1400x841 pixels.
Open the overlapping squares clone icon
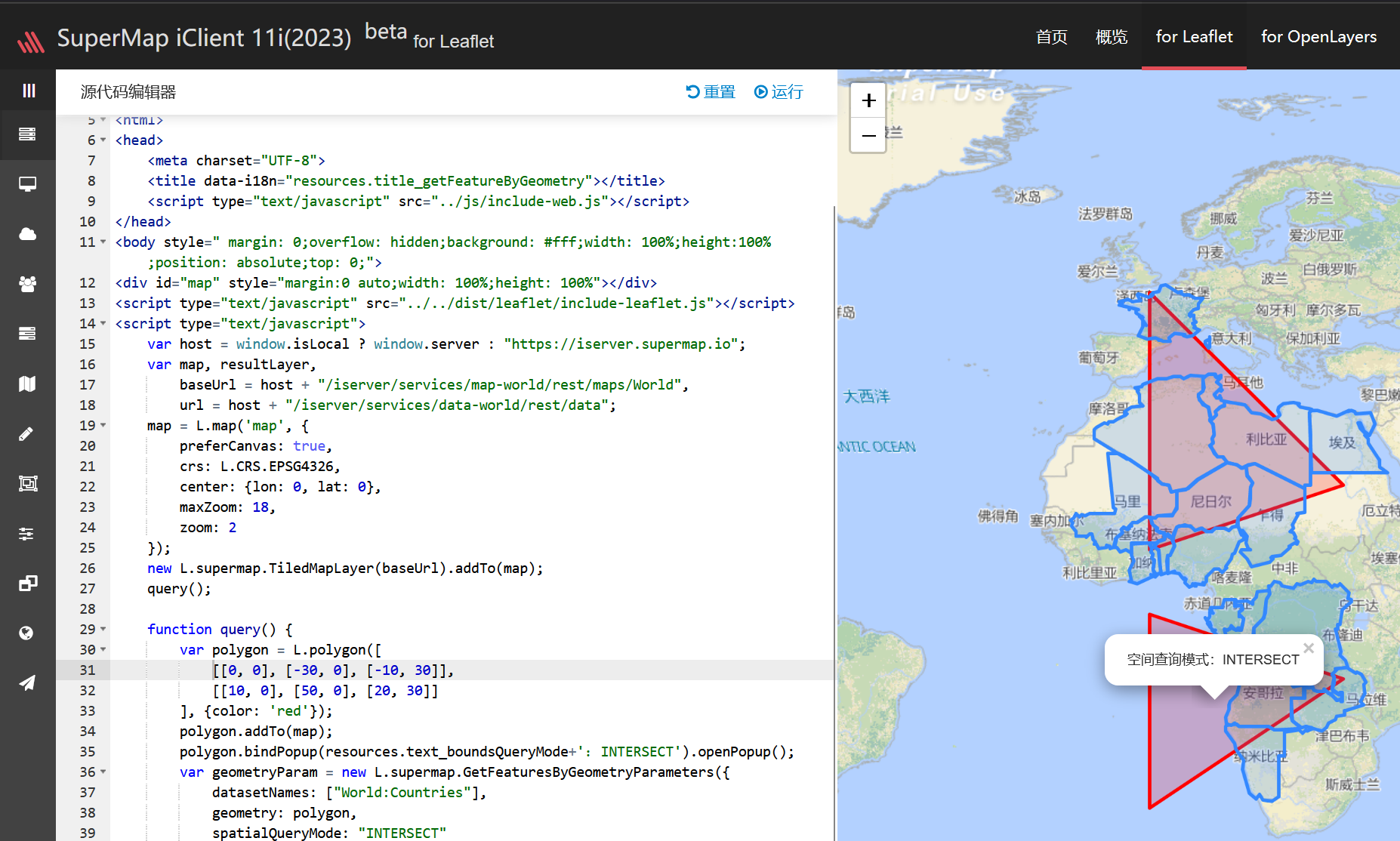click(27, 584)
